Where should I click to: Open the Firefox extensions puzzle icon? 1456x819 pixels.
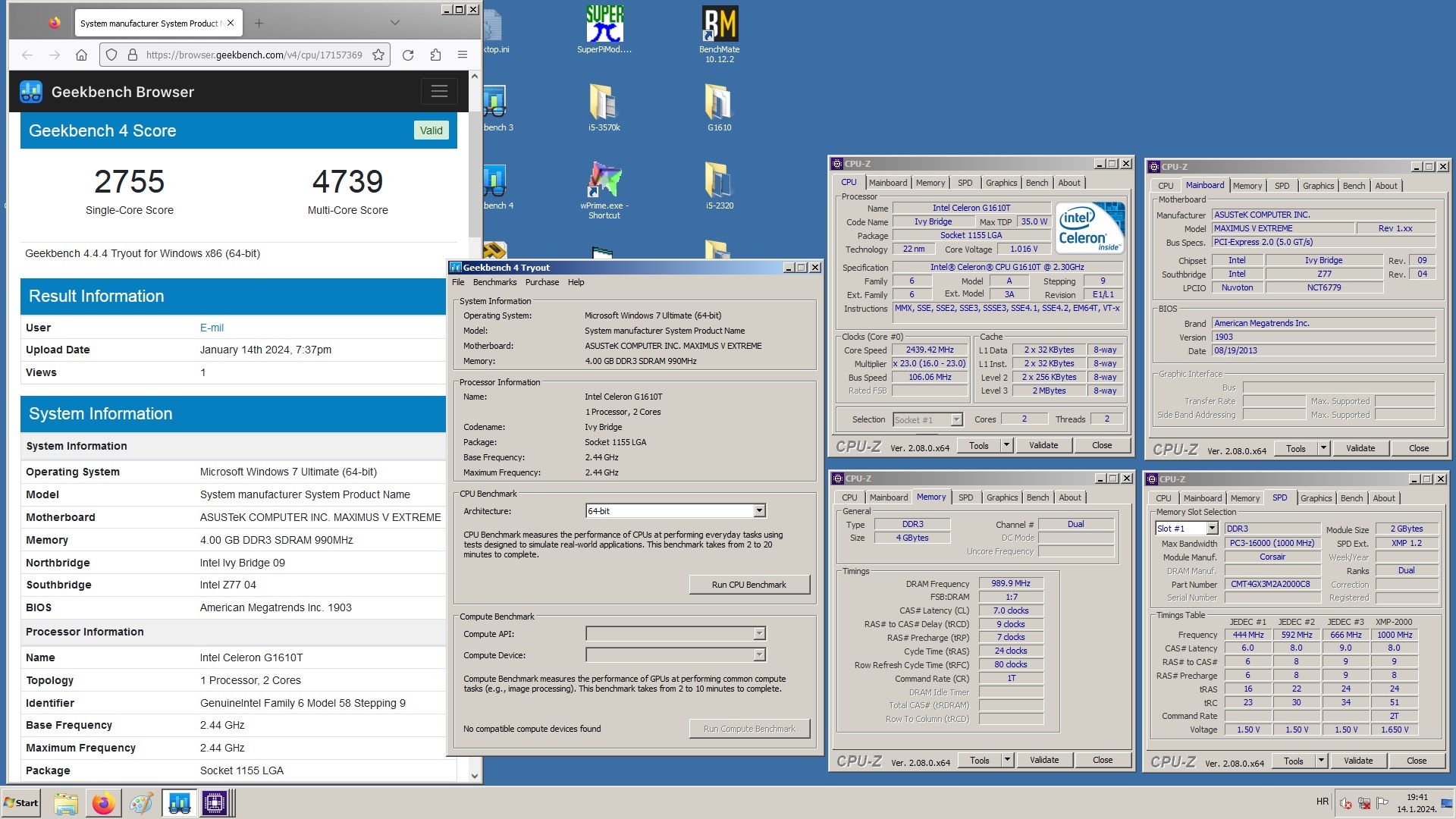(435, 55)
